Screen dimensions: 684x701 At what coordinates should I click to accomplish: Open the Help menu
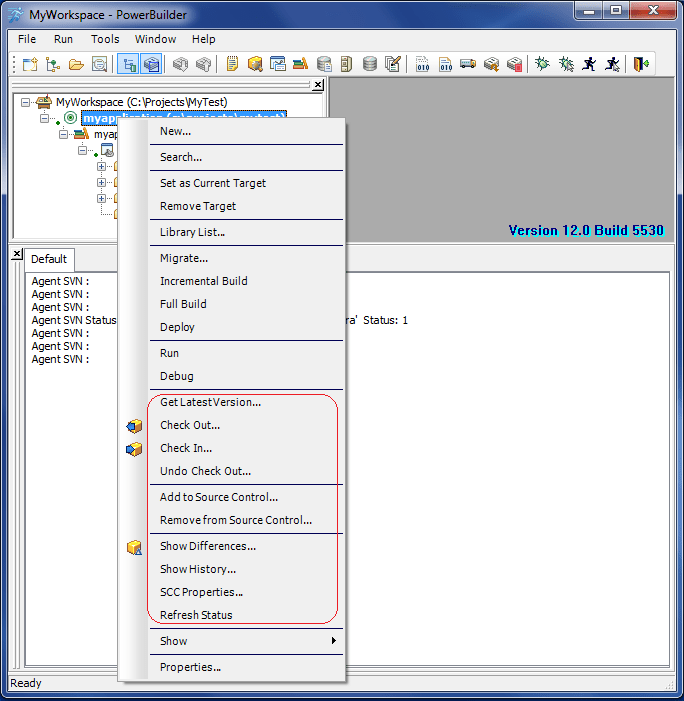[203, 39]
